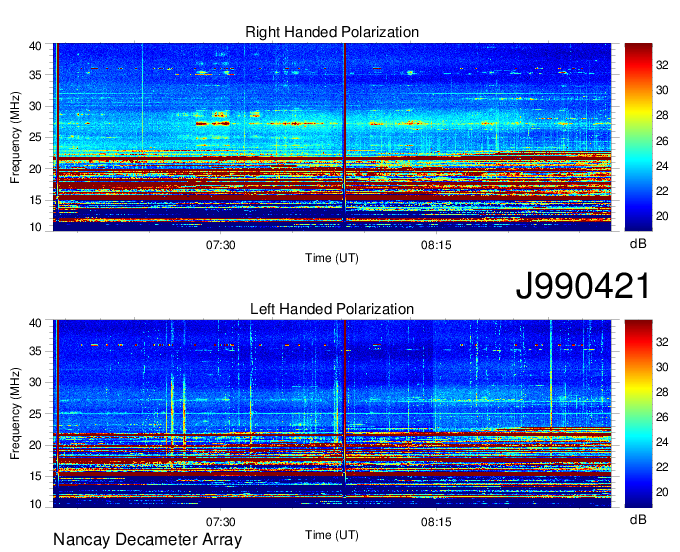Click the 30 MHz tick on top plot

(x=35, y=106)
